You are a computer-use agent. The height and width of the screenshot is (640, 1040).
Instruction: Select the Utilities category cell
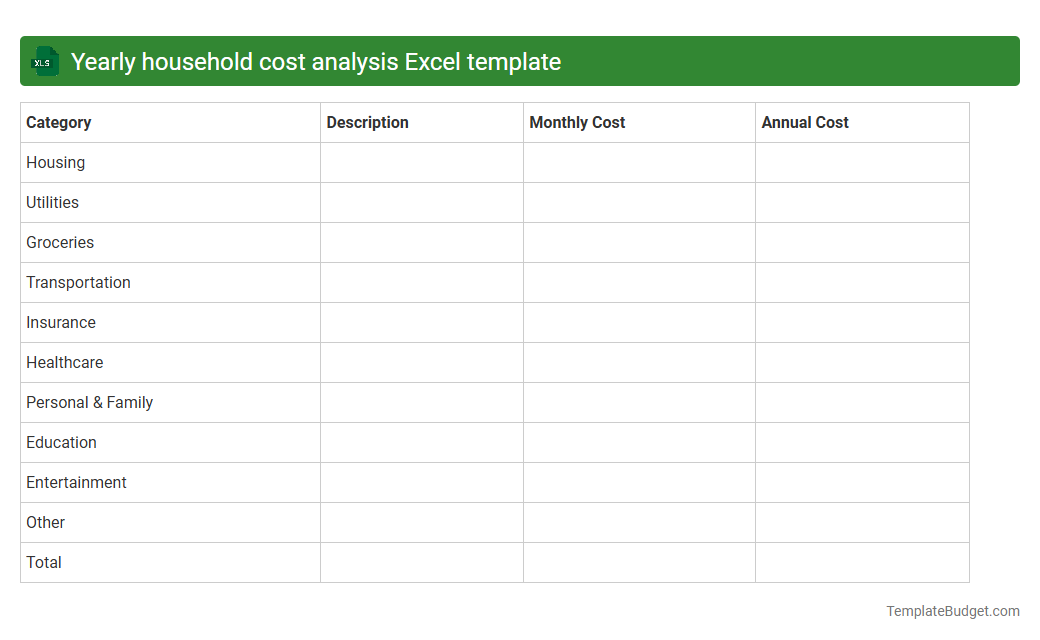coord(52,202)
